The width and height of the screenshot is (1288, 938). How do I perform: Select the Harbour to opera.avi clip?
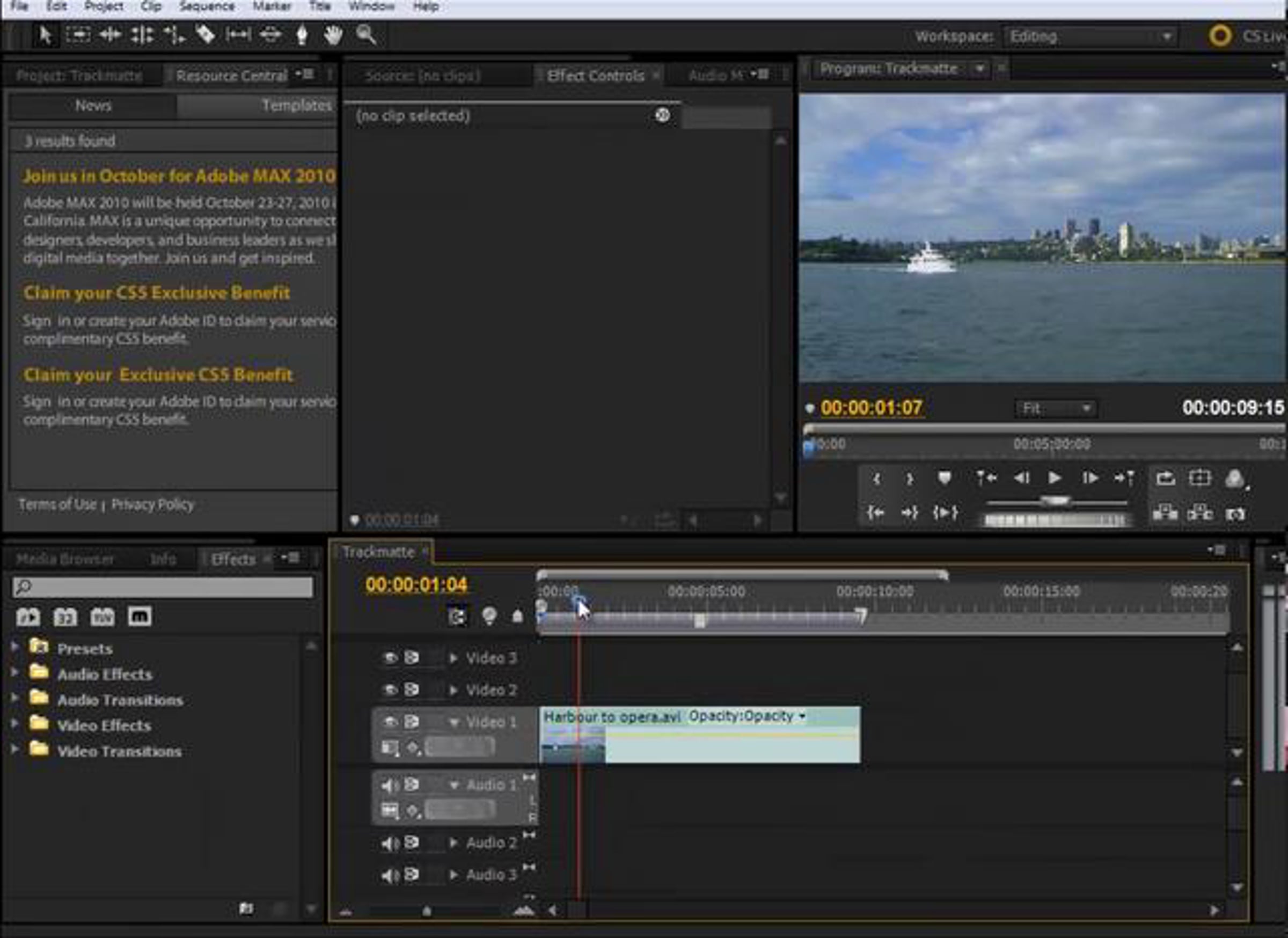[700, 735]
